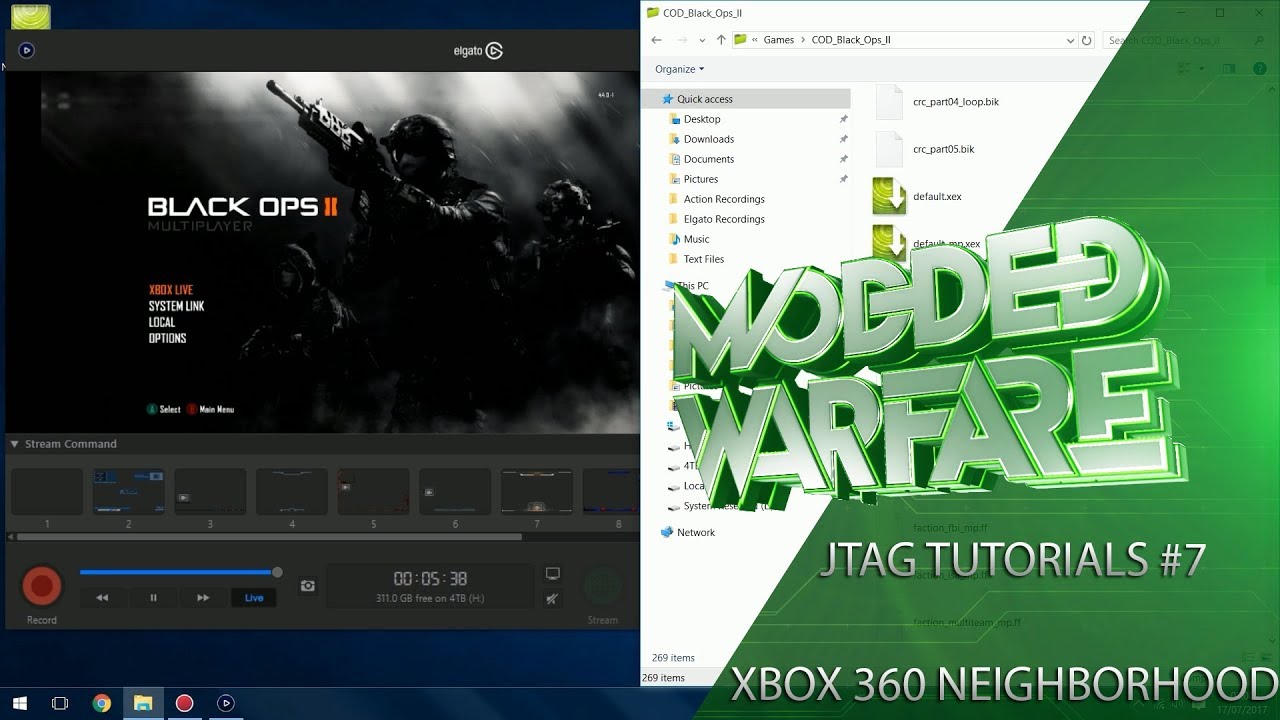The width and height of the screenshot is (1280, 720).
Task: Toggle the monitor display icon
Action: pyautogui.click(x=552, y=574)
